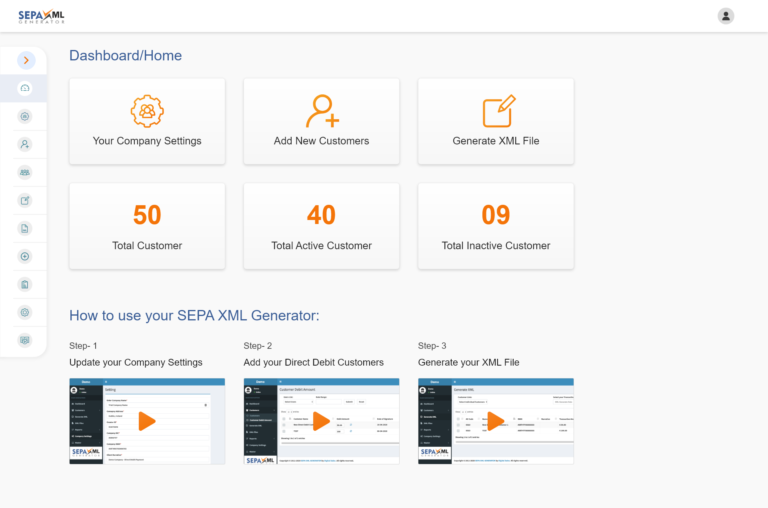Open the user profile avatar menu

tap(725, 16)
